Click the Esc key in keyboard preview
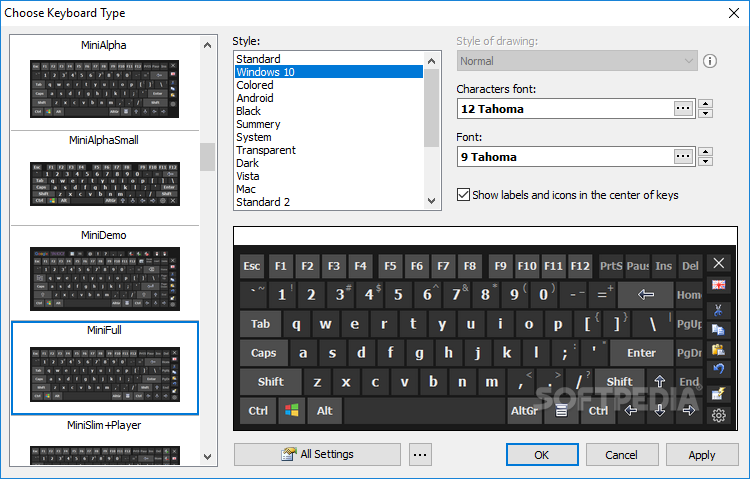This screenshot has height=479, width=750. click(x=252, y=266)
